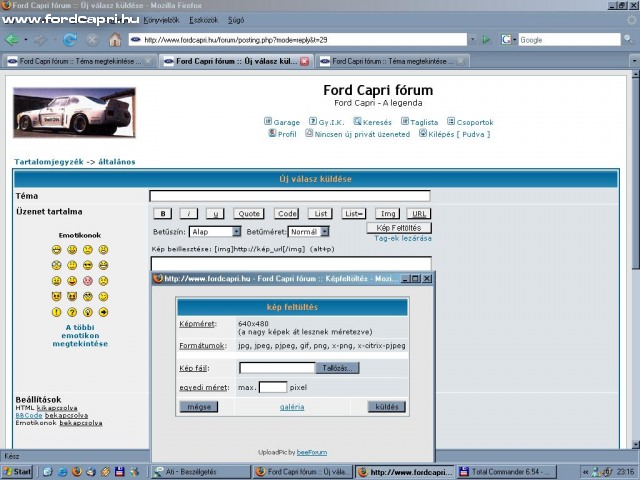The width and height of the screenshot is (640, 480).
Task: Open the Súgó menu
Action: [236, 20]
